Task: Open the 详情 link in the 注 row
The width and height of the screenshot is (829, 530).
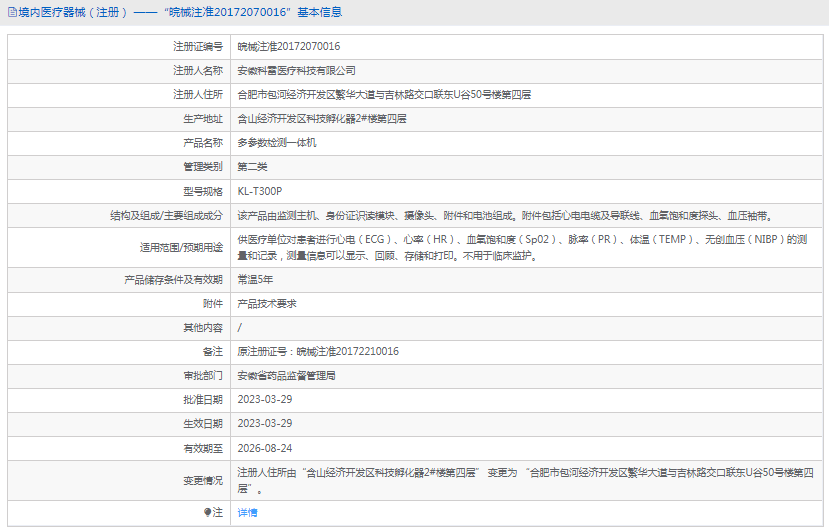Action: pos(247,512)
